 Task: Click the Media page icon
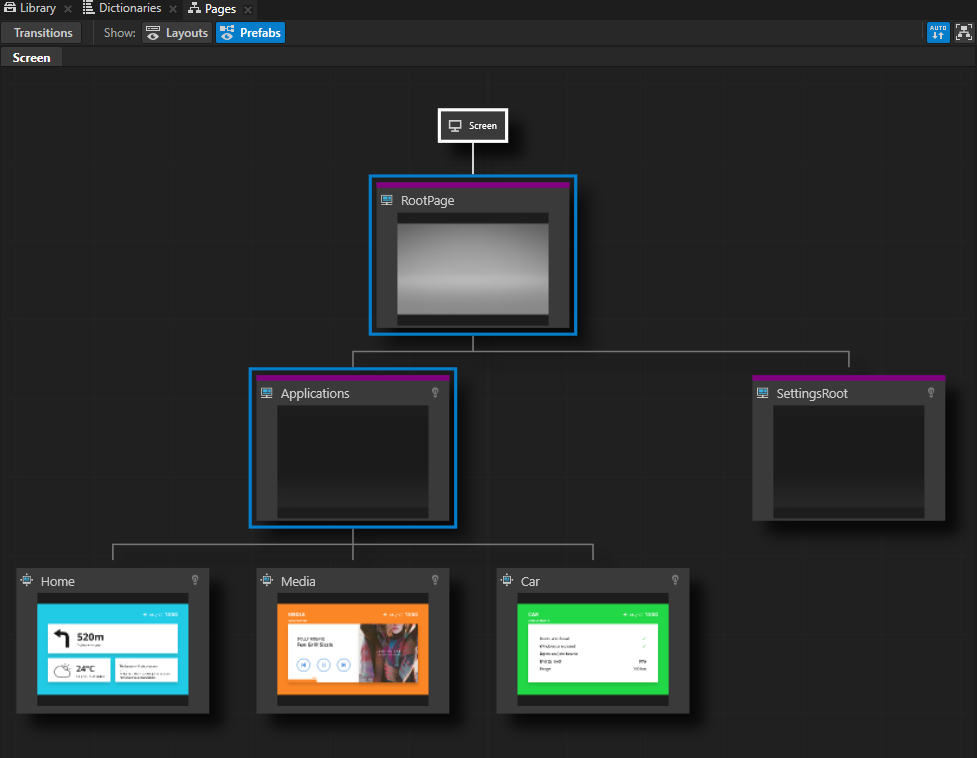pos(267,581)
